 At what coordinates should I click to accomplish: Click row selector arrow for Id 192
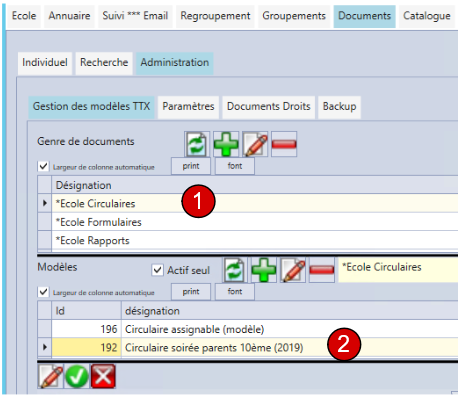pyautogui.click(x=45, y=348)
